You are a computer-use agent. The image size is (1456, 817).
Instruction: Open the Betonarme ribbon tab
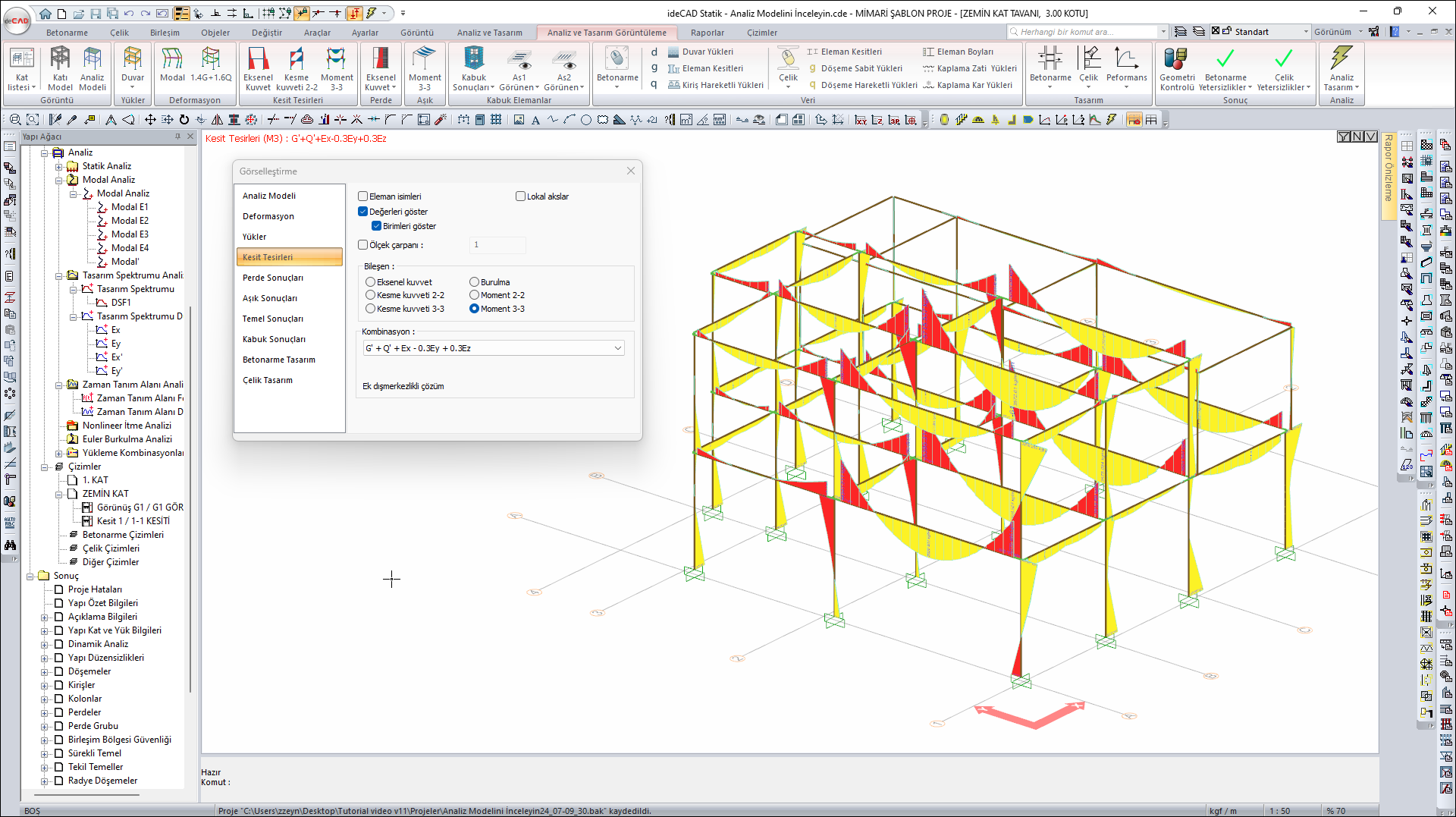67,33
